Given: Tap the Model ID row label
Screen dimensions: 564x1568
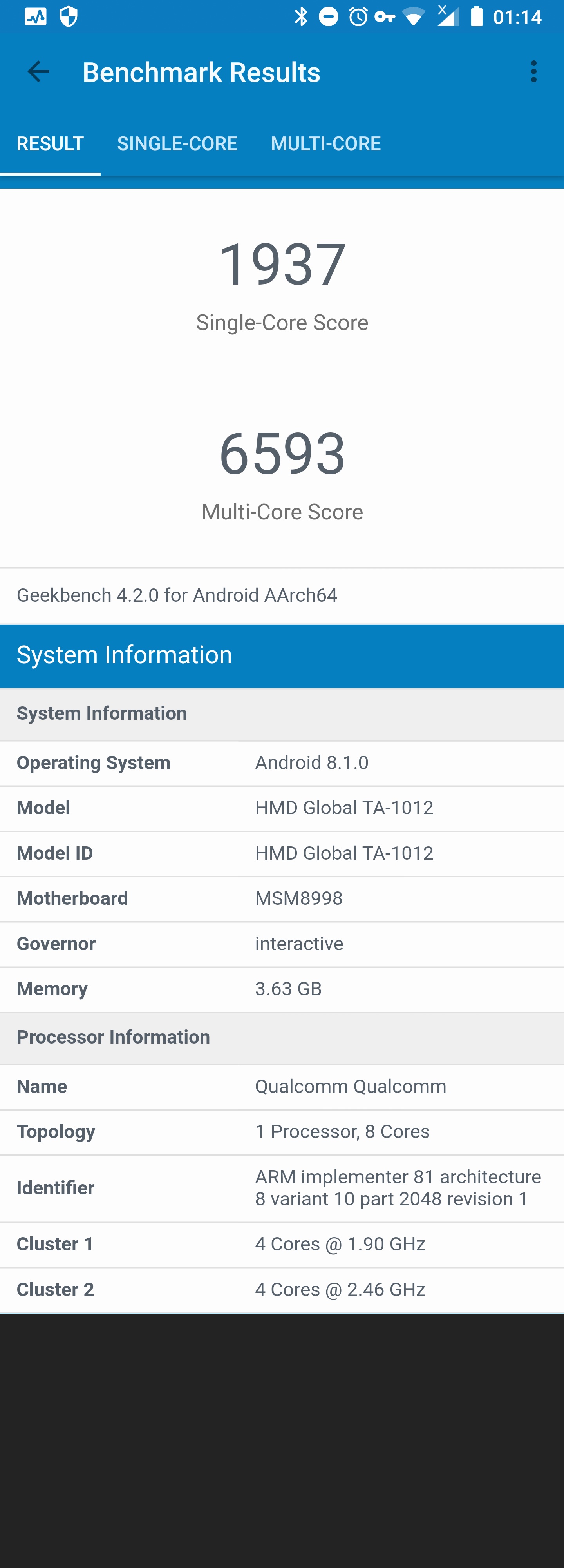Looking at the screenshot, I should pyautogui.click(x=55, y=853).
